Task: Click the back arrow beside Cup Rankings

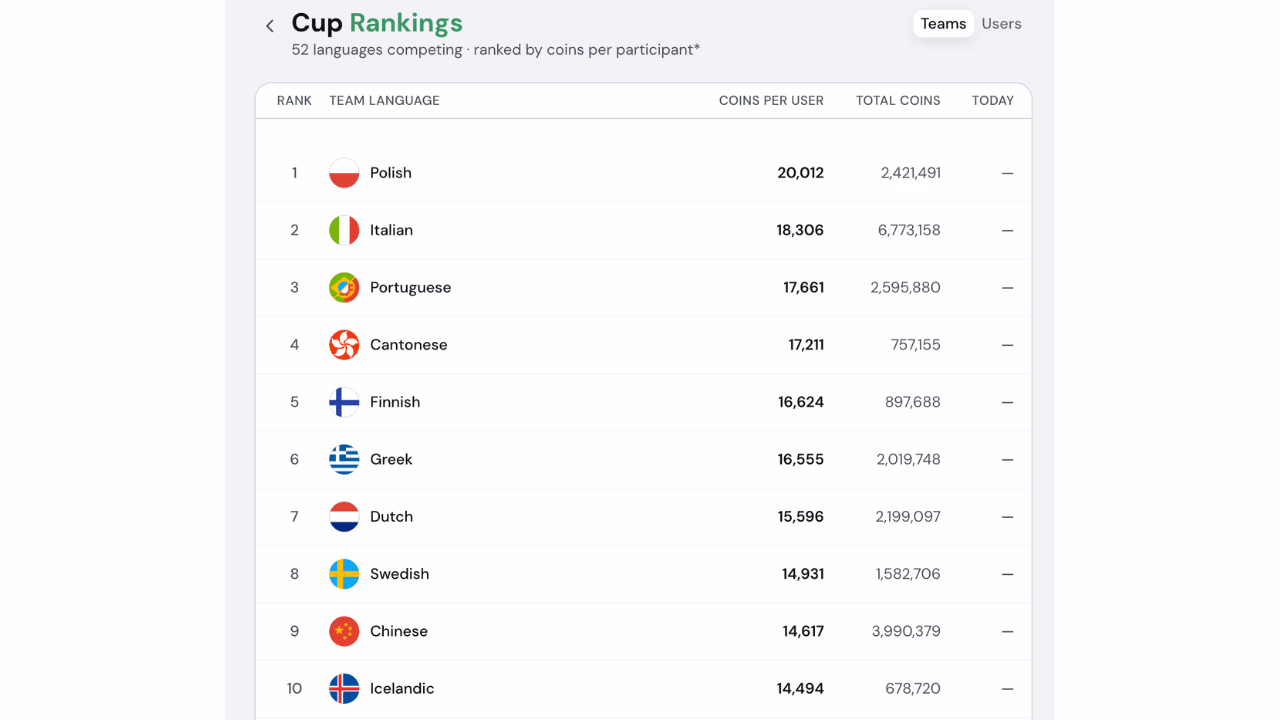Action: (269, 26)
